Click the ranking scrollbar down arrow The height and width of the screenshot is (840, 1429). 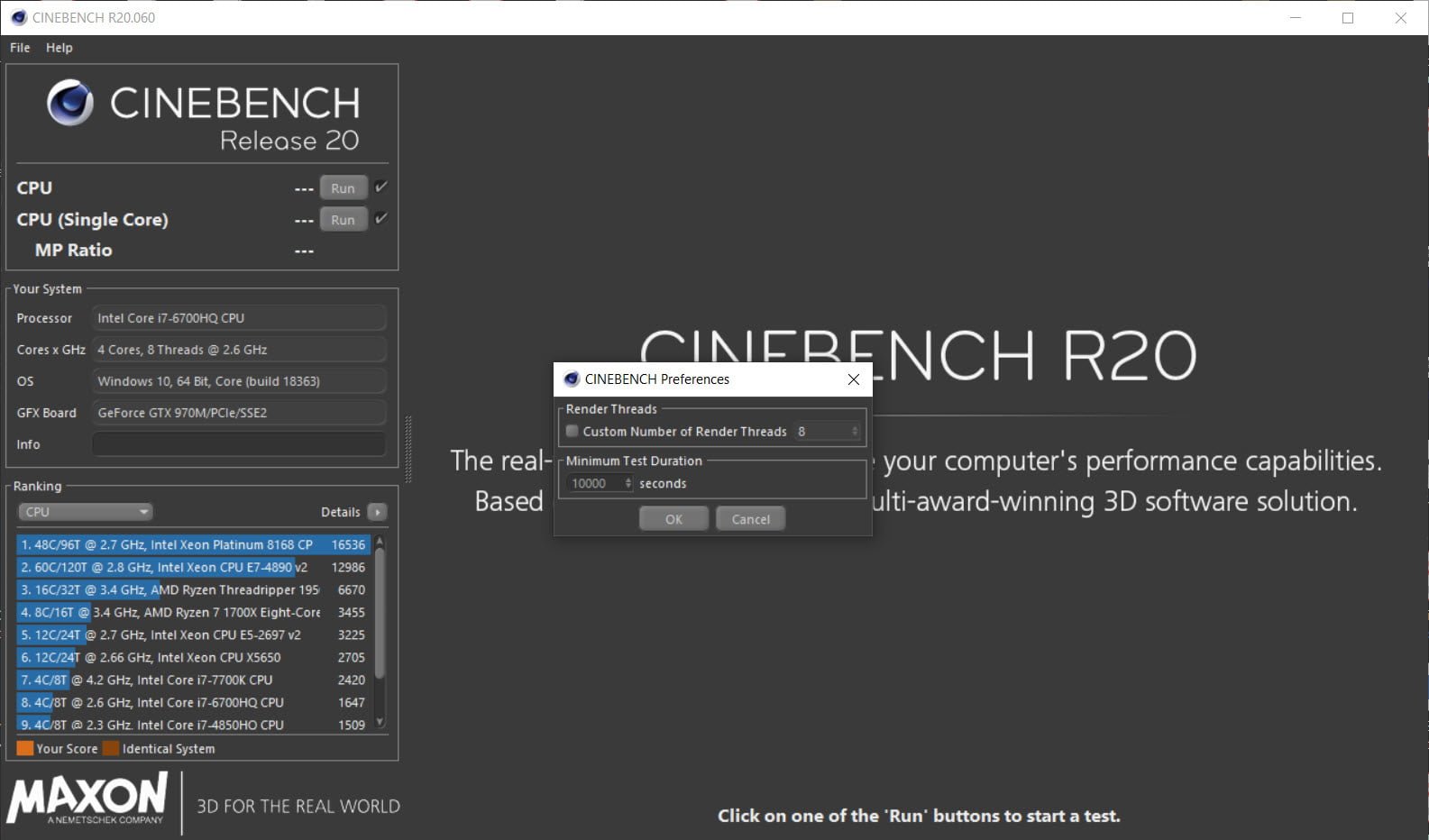380,722
